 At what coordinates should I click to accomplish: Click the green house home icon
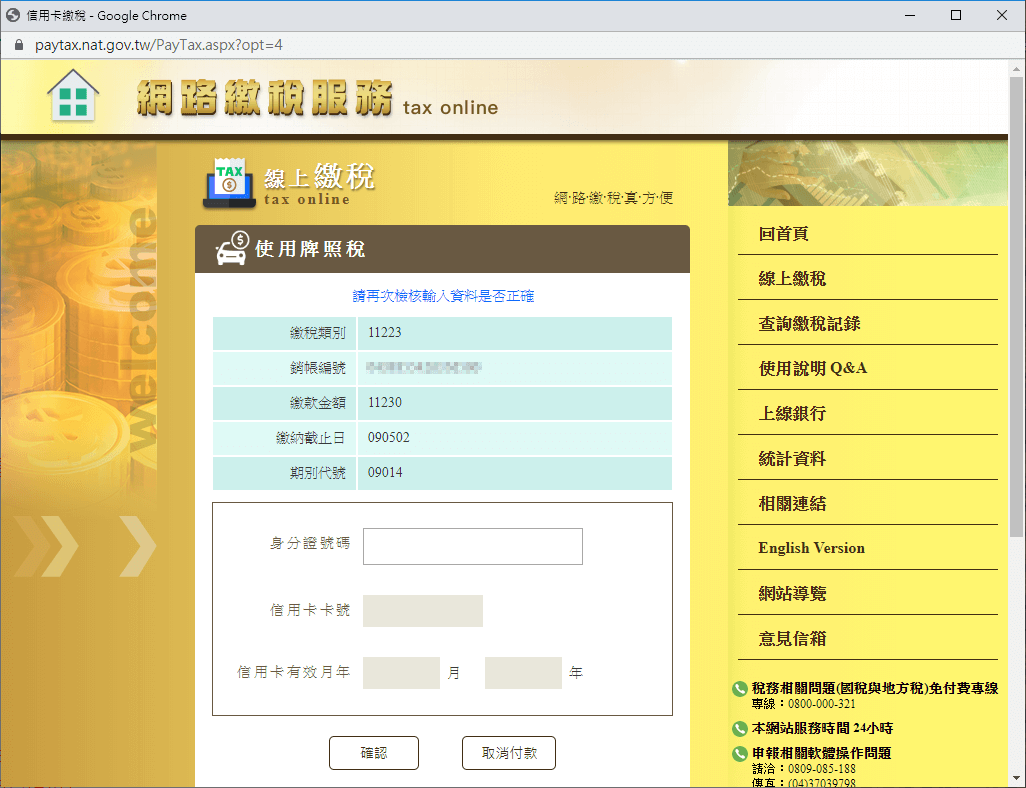pos(73,96)
